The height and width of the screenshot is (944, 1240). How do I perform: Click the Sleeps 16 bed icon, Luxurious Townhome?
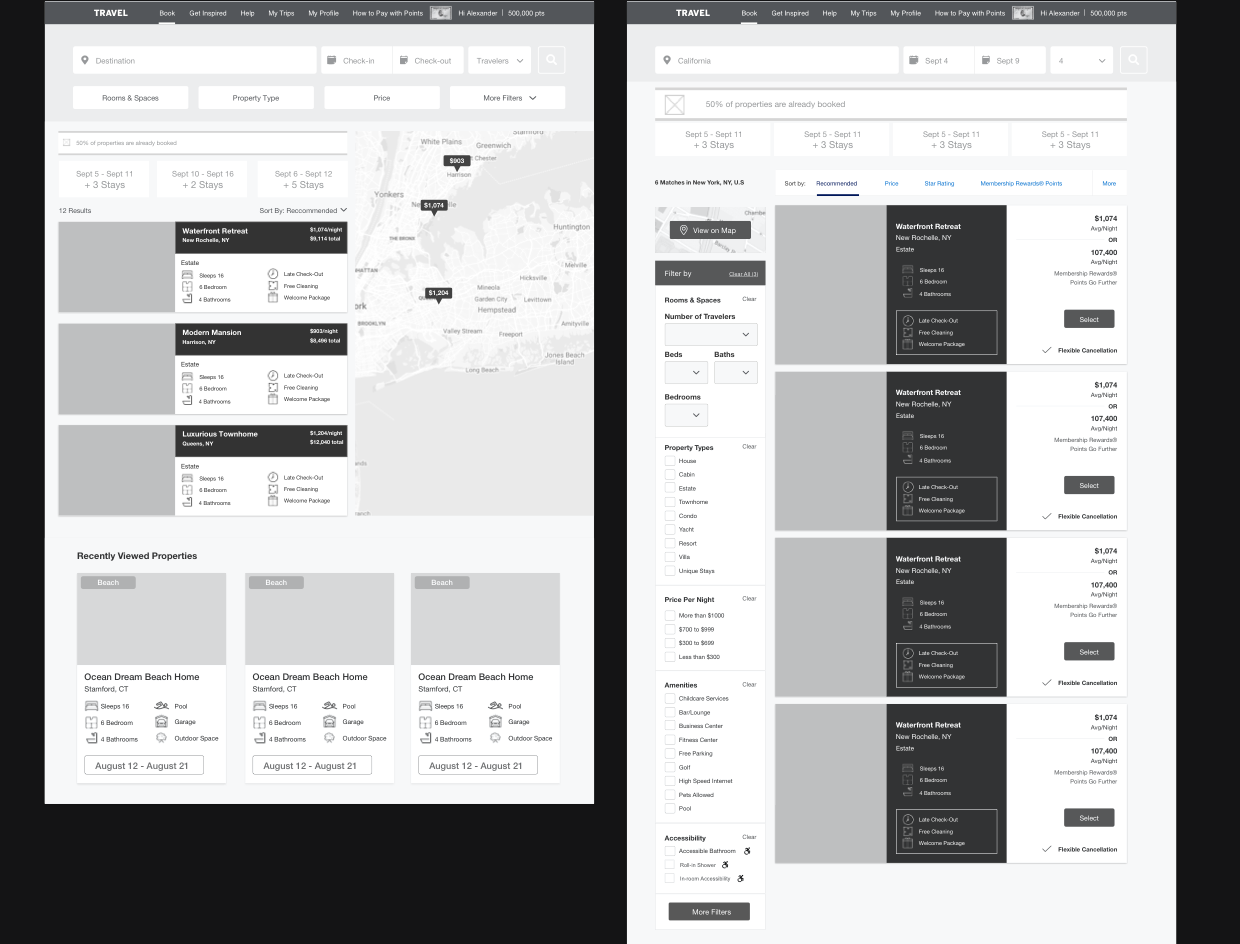pyautogui.click(x=187, y=478)
